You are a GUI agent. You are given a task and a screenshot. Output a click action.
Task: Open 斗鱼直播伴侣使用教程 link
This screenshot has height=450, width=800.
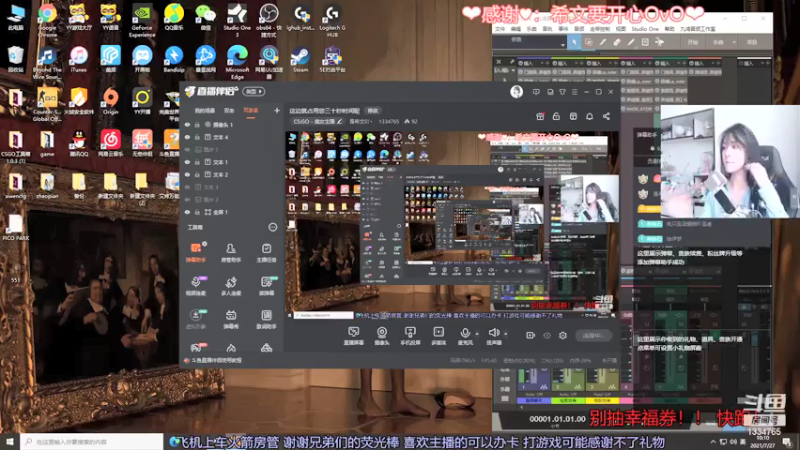(x=216, y=360)
